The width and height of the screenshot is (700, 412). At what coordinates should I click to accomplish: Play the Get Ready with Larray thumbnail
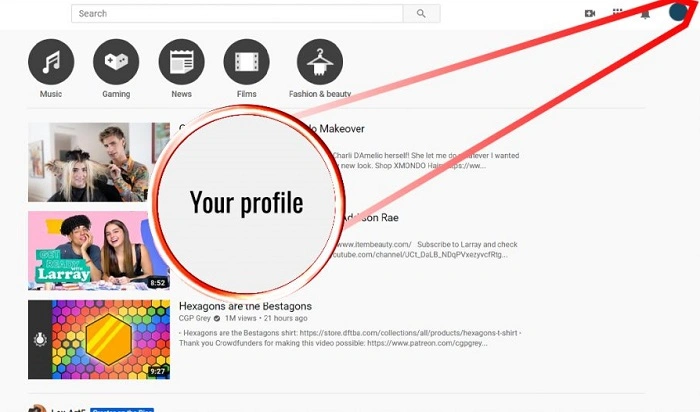coord(98,250)
